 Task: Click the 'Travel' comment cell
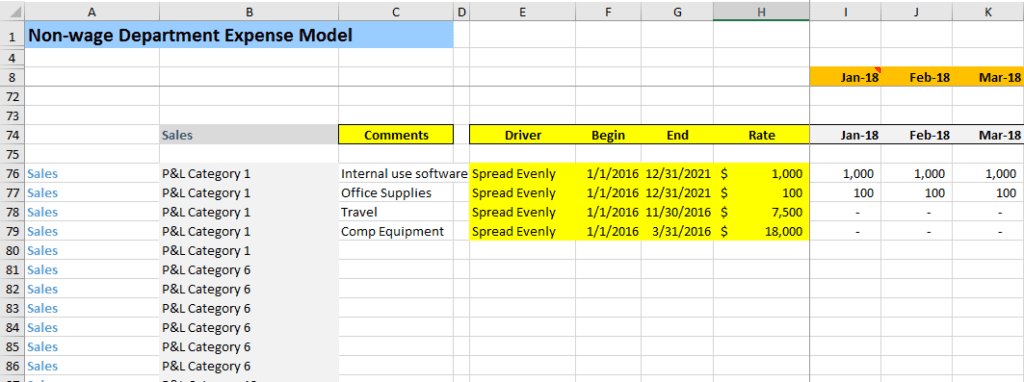click(x=396, y=212)
